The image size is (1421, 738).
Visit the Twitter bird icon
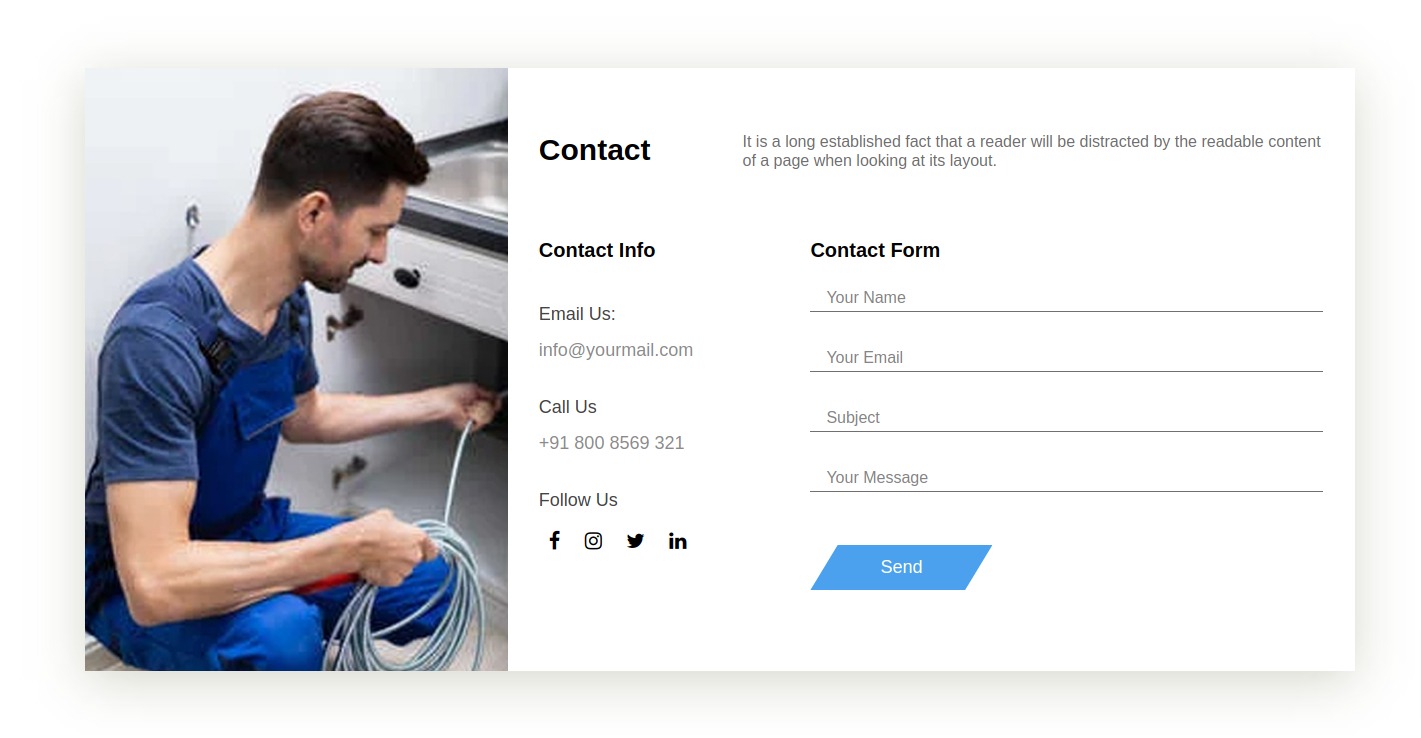coord(635,541)
